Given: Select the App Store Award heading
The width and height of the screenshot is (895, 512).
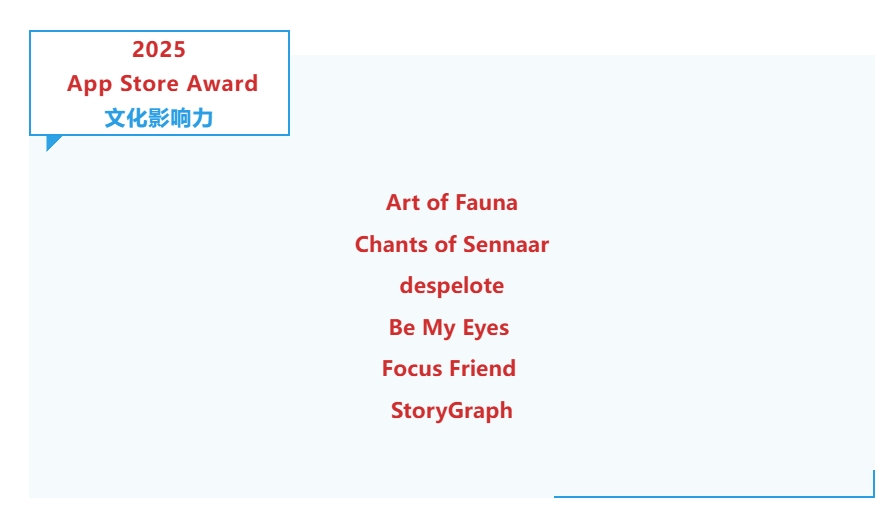Looking at the screenshot, I should [x=162, y=84].
